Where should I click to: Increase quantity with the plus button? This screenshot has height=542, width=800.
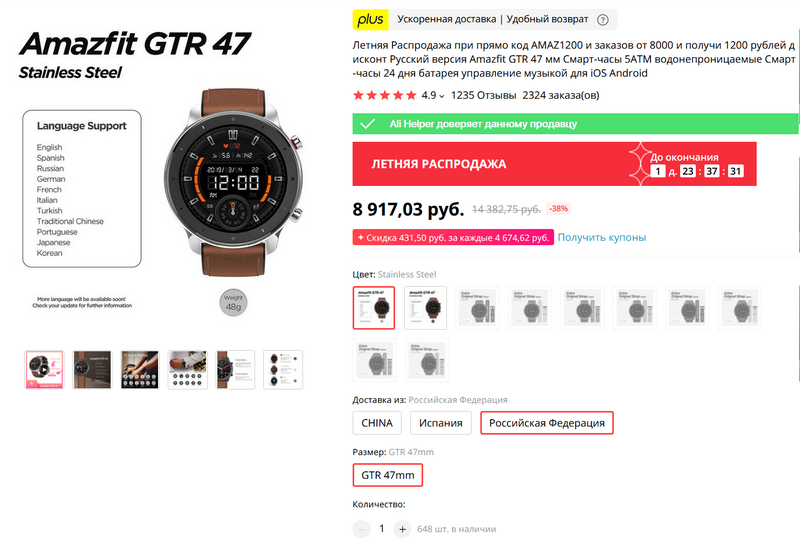(402, 529)
